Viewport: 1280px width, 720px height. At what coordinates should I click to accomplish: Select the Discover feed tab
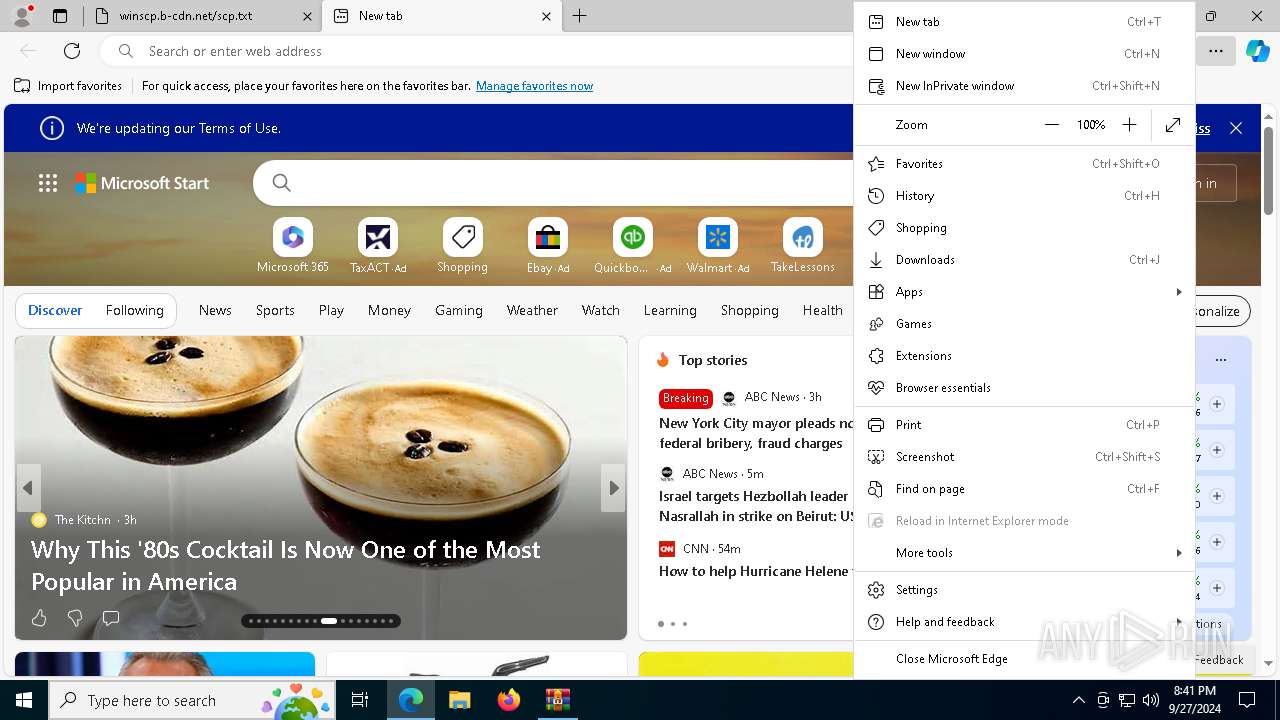pos(55,311)
